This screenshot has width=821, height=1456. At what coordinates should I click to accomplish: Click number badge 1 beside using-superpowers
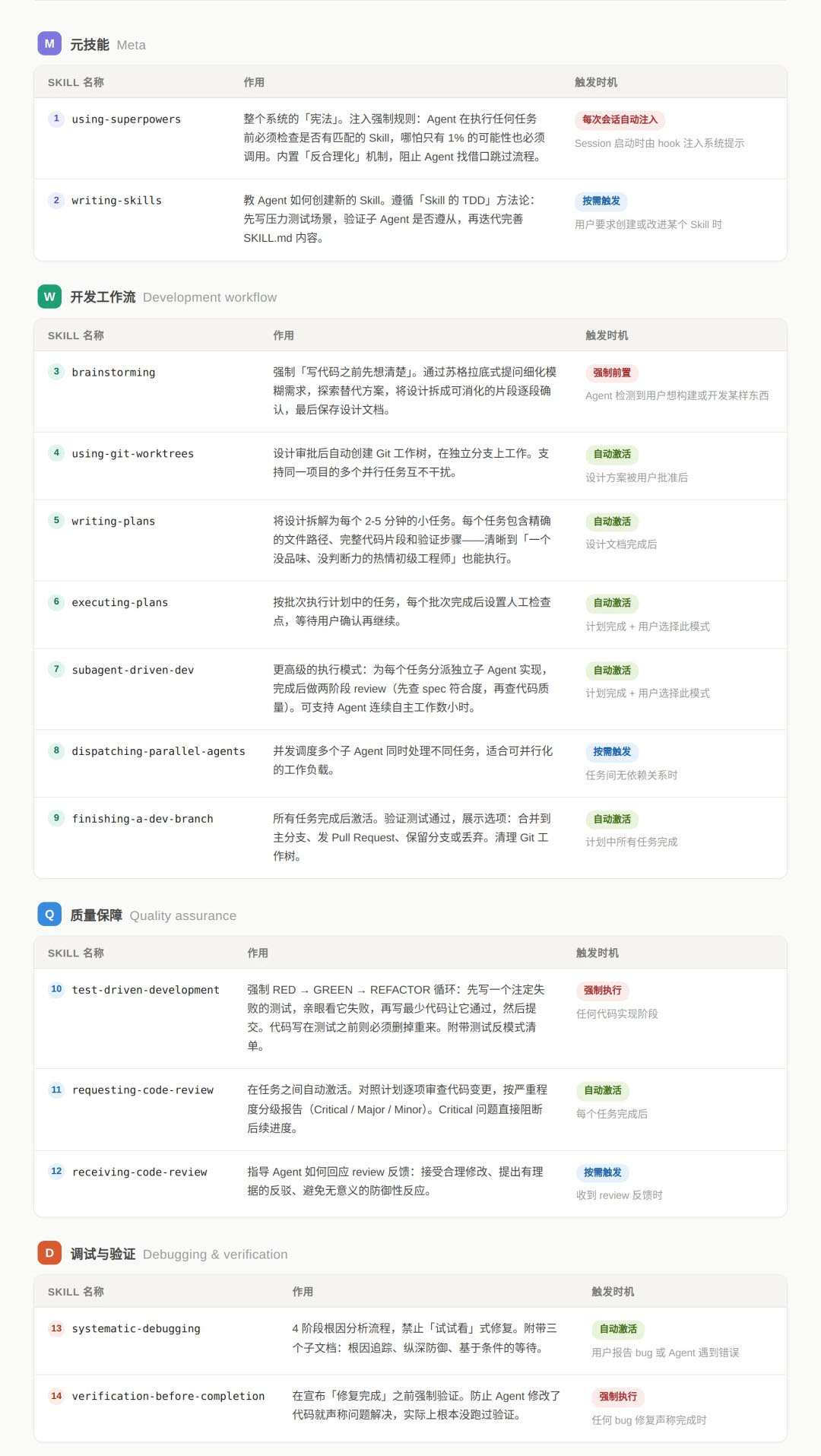[x=56, y=119]
